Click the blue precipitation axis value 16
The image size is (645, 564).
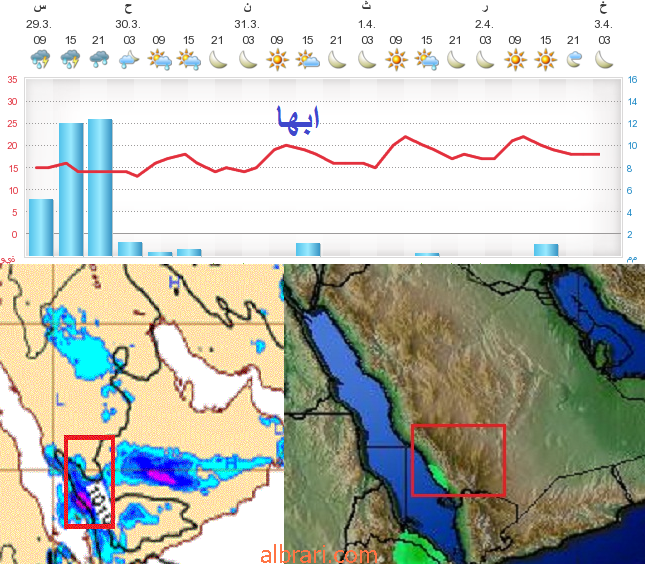[632, 80]
